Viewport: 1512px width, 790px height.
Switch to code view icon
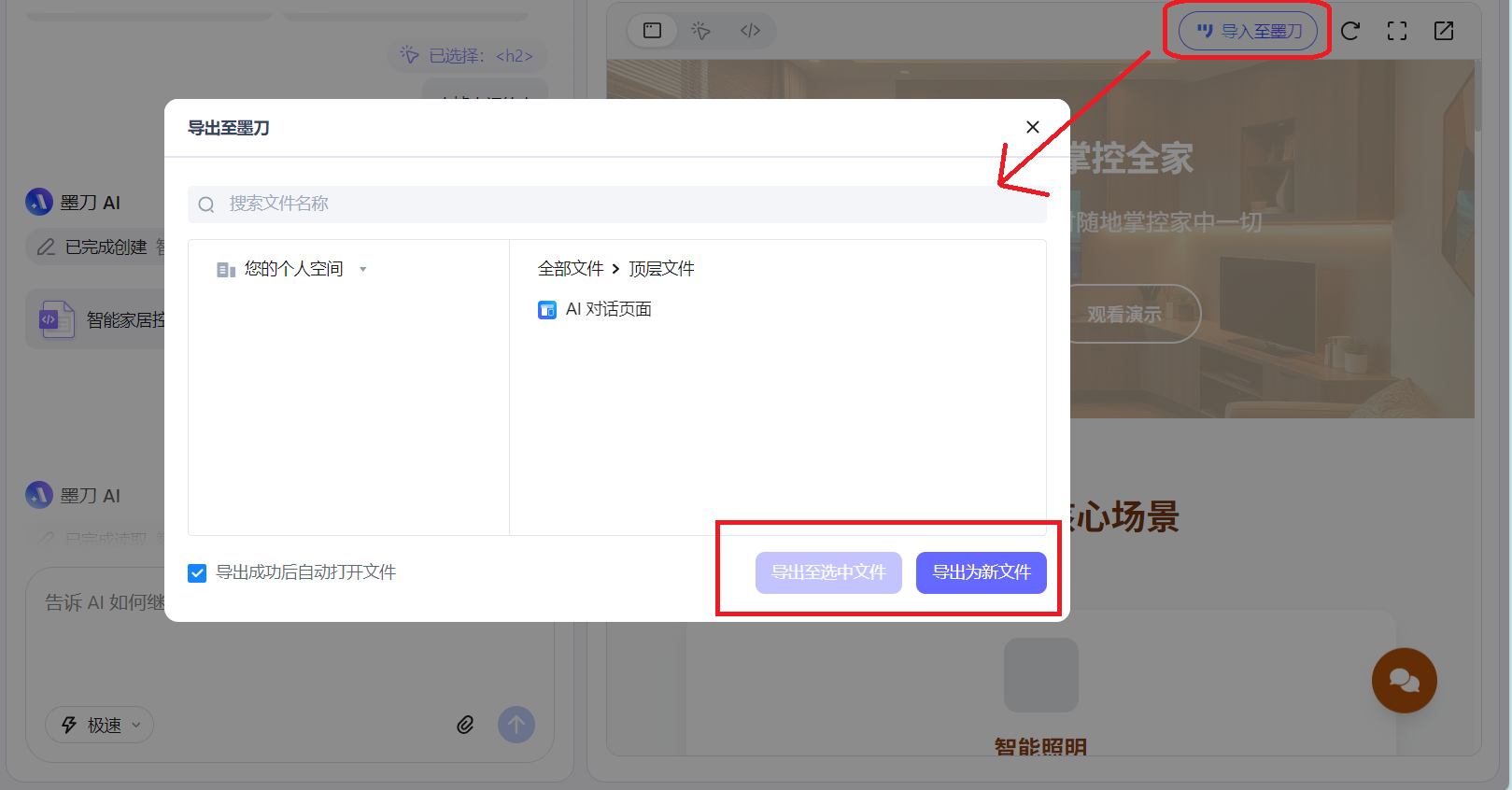(x=750, y=31)
